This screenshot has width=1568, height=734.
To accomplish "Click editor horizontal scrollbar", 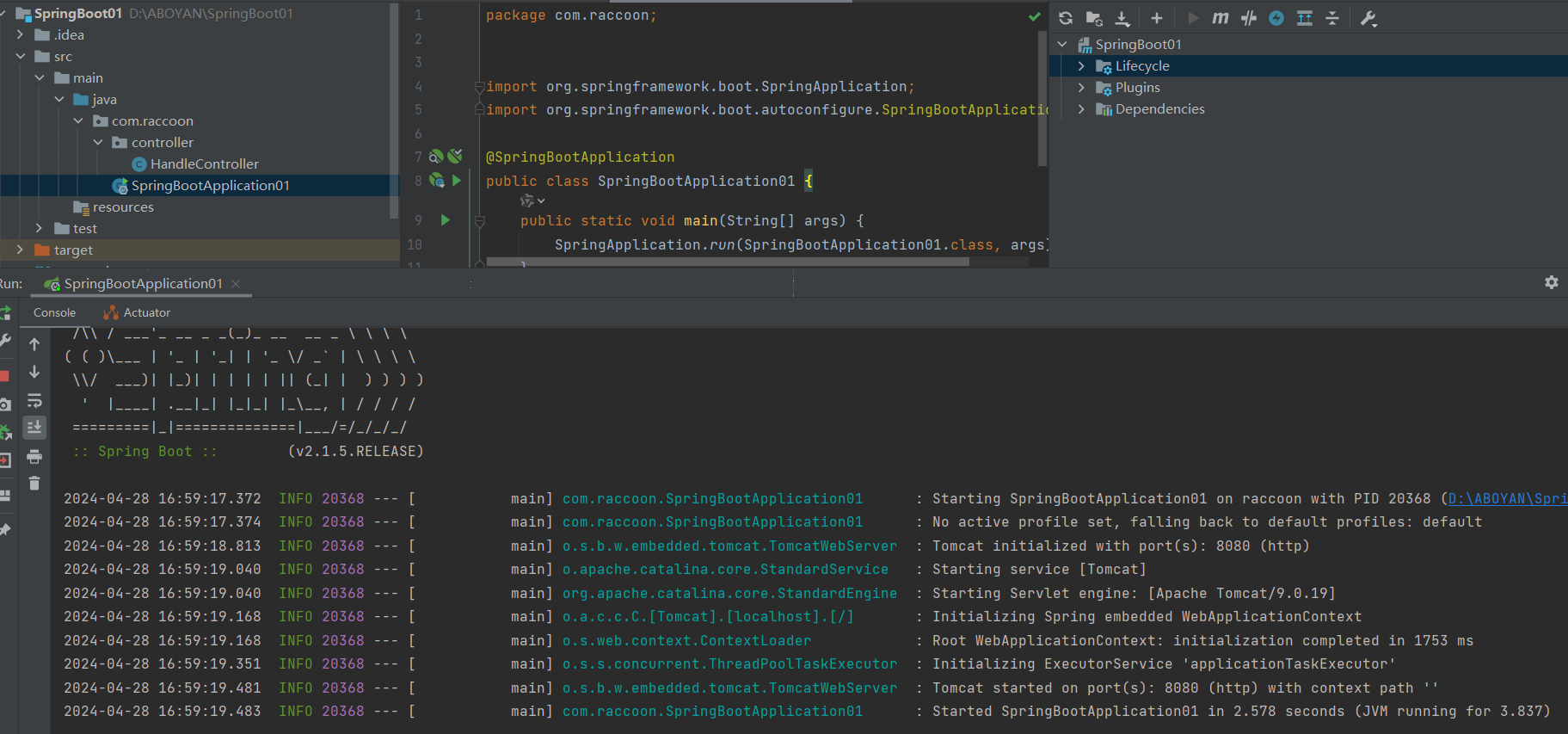I will (728, 262).
